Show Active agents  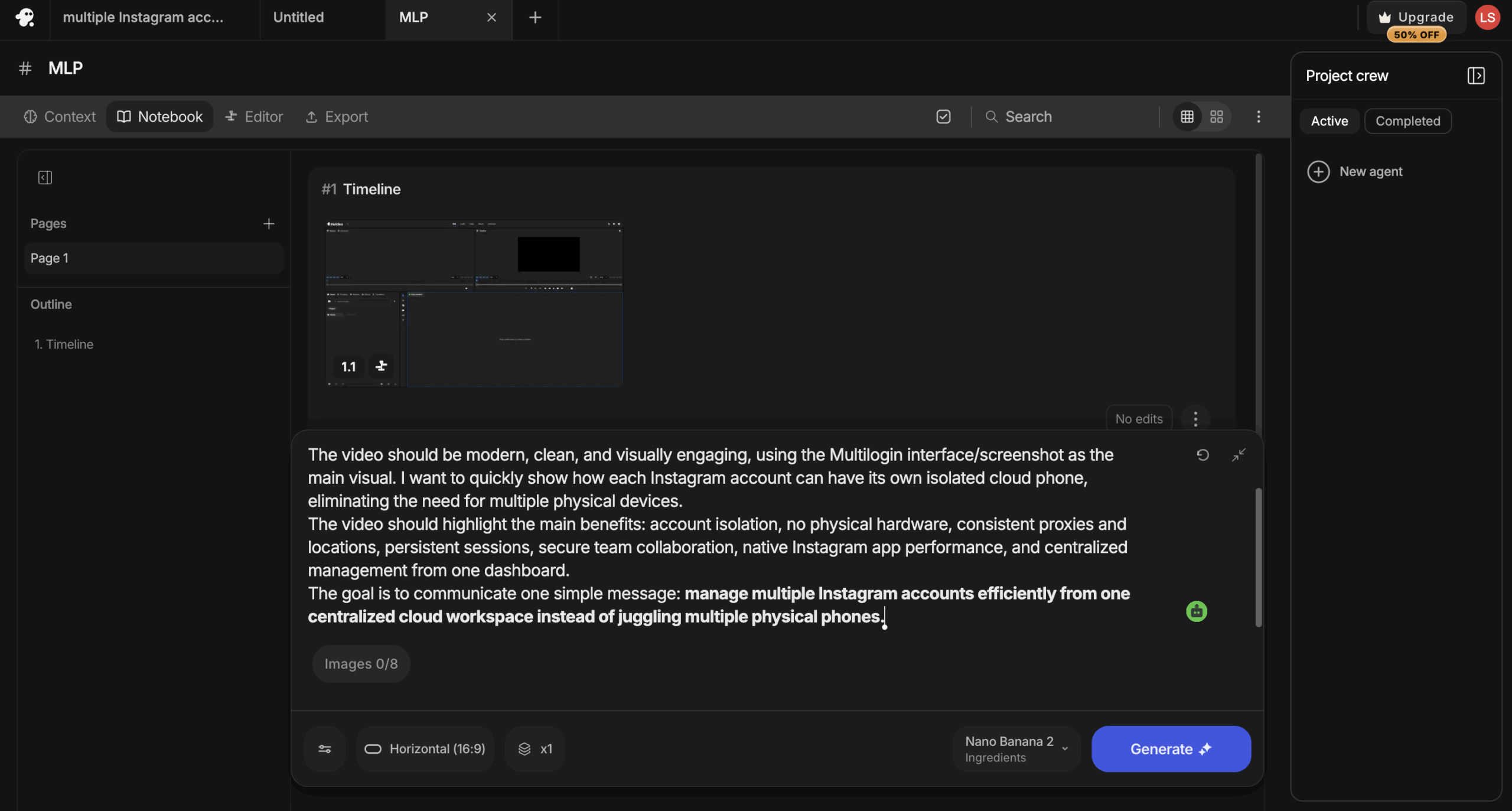pos(1329,121)
